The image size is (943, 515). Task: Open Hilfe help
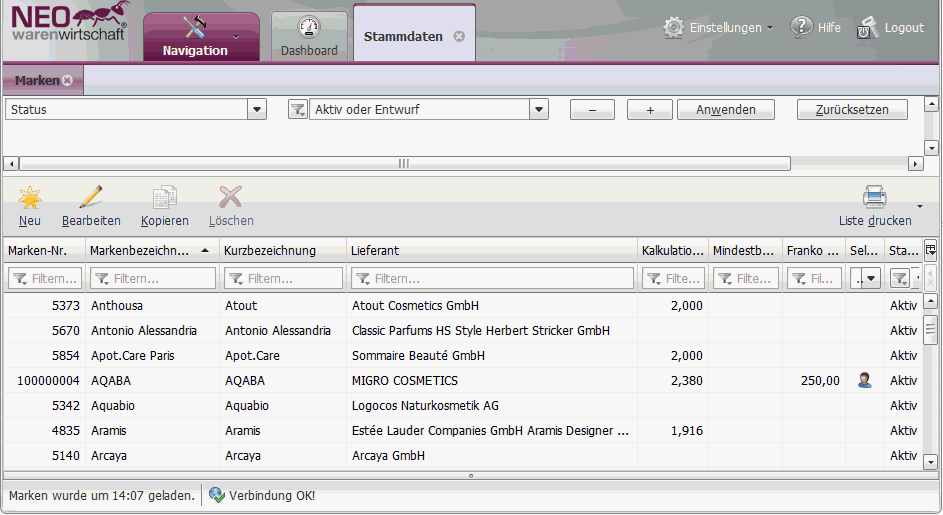coord(816,27)
